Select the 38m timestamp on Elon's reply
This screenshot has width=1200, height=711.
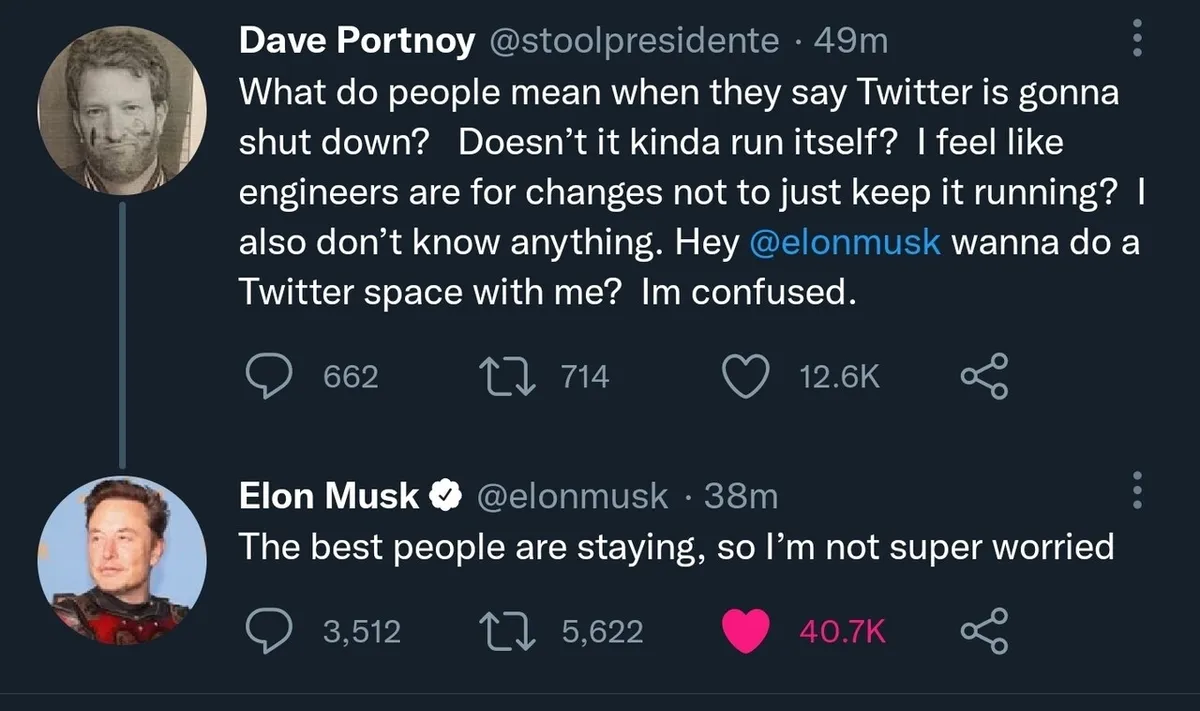click(741, 495)
